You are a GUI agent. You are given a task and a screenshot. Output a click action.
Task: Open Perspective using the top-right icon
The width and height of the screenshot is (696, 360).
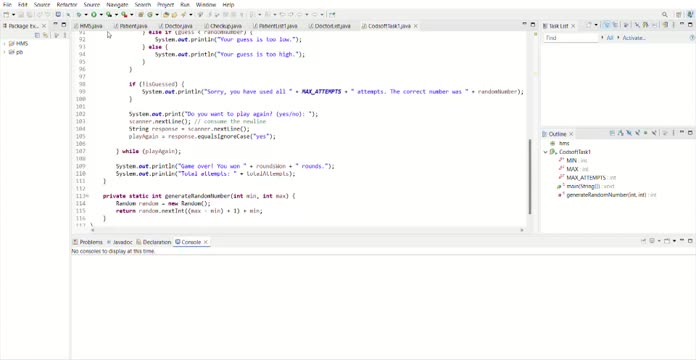pos(678,15)
